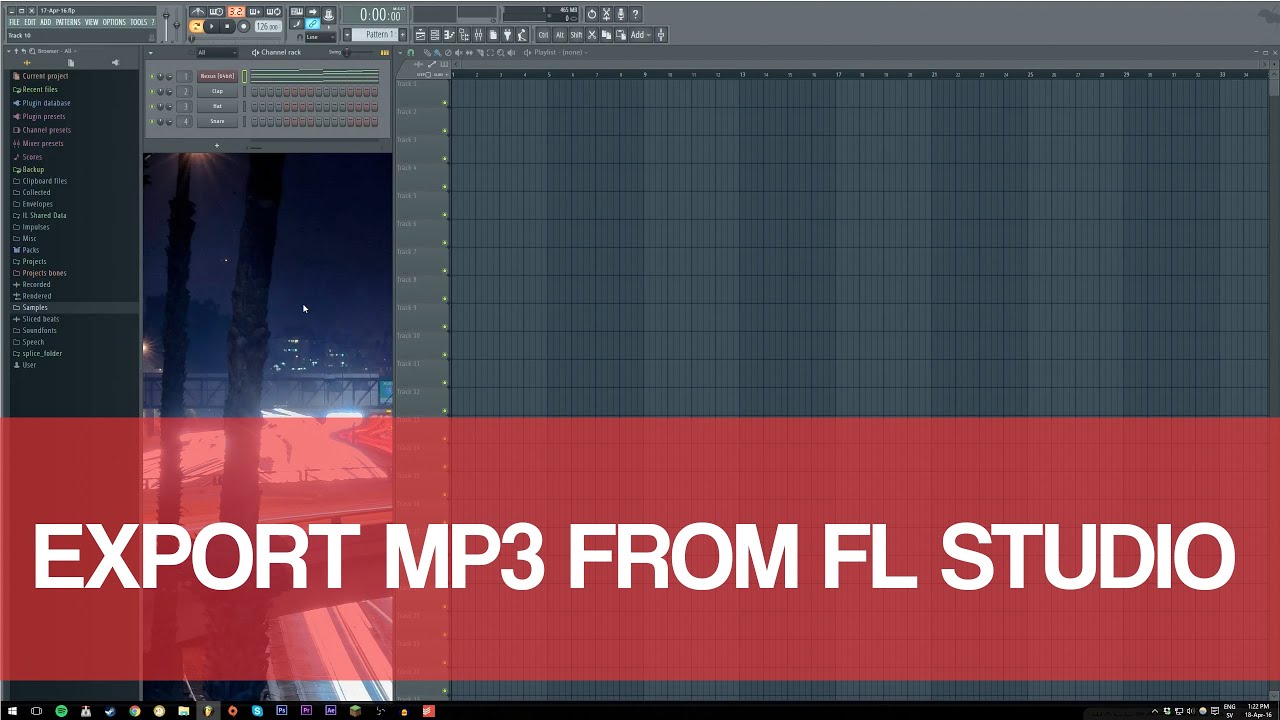Open the playlist view from toolbar
Image resolution: width=1280 pixels, height=720 pixels.
[421, 35]
